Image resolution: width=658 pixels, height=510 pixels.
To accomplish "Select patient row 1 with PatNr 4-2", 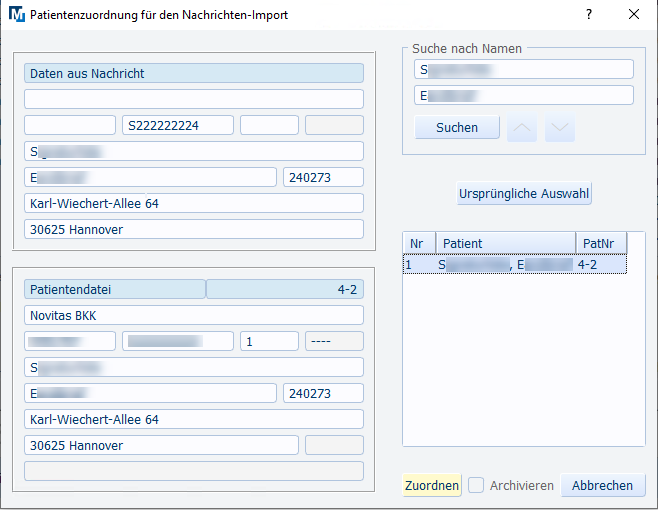I will tap(514, 264).
